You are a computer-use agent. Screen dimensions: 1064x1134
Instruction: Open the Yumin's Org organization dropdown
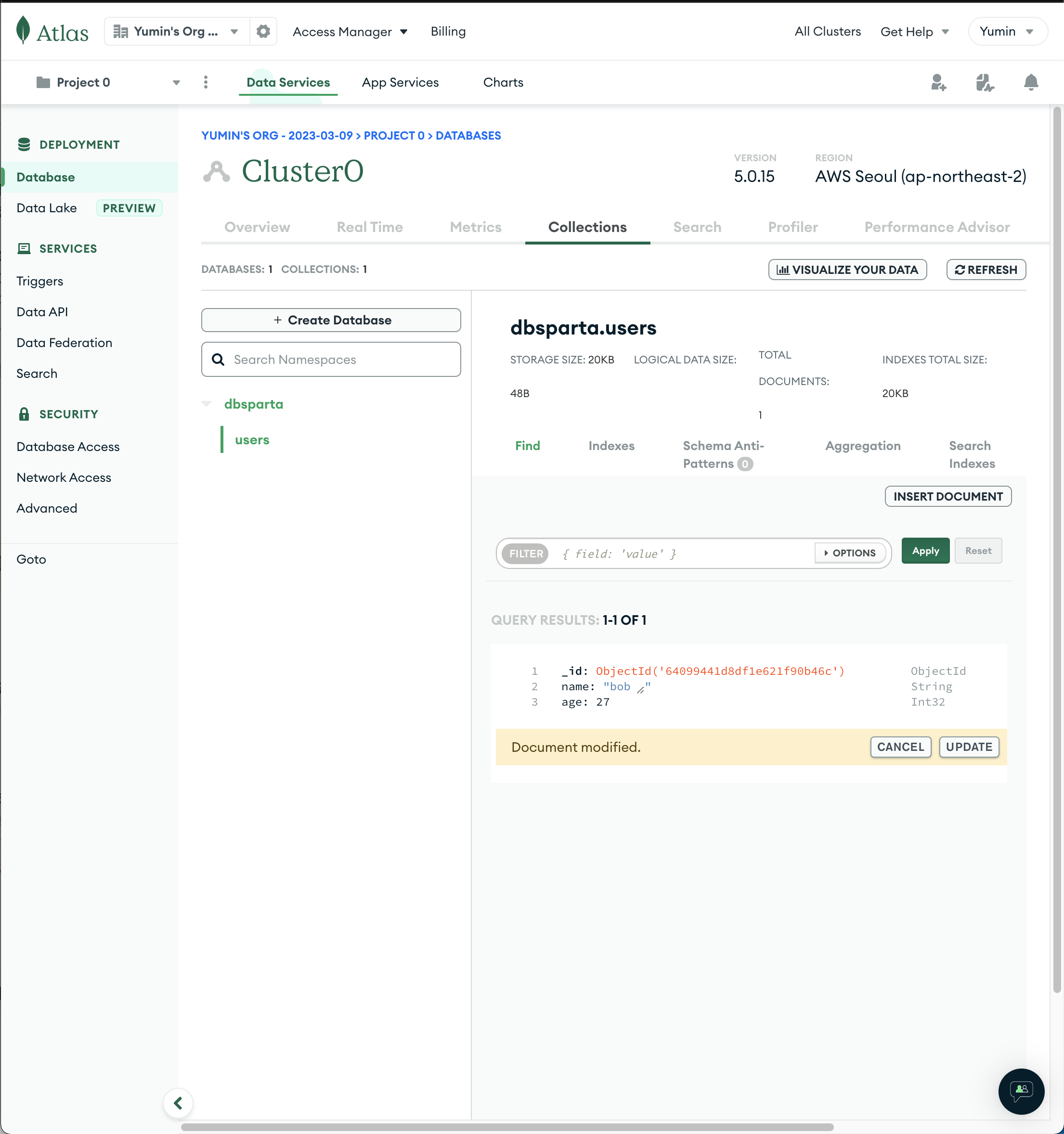[177, 31]
